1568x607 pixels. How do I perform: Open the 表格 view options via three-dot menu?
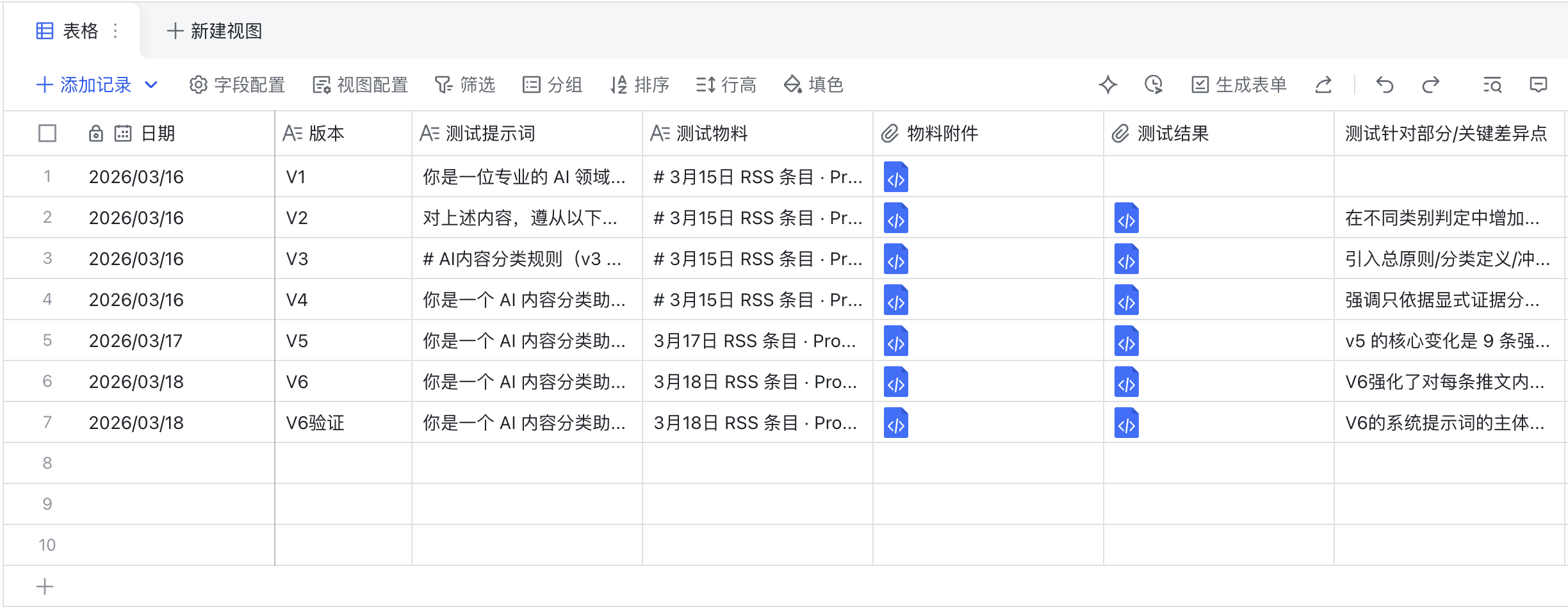[x=115, y=31]
